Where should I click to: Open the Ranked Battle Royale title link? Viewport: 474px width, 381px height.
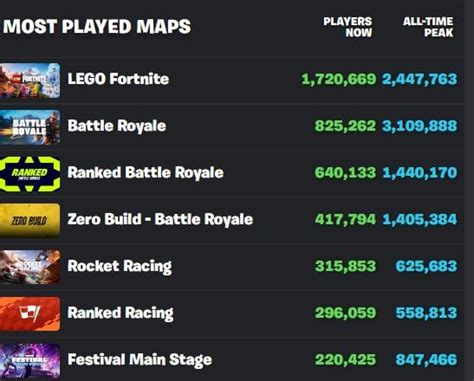pos(145,173)
